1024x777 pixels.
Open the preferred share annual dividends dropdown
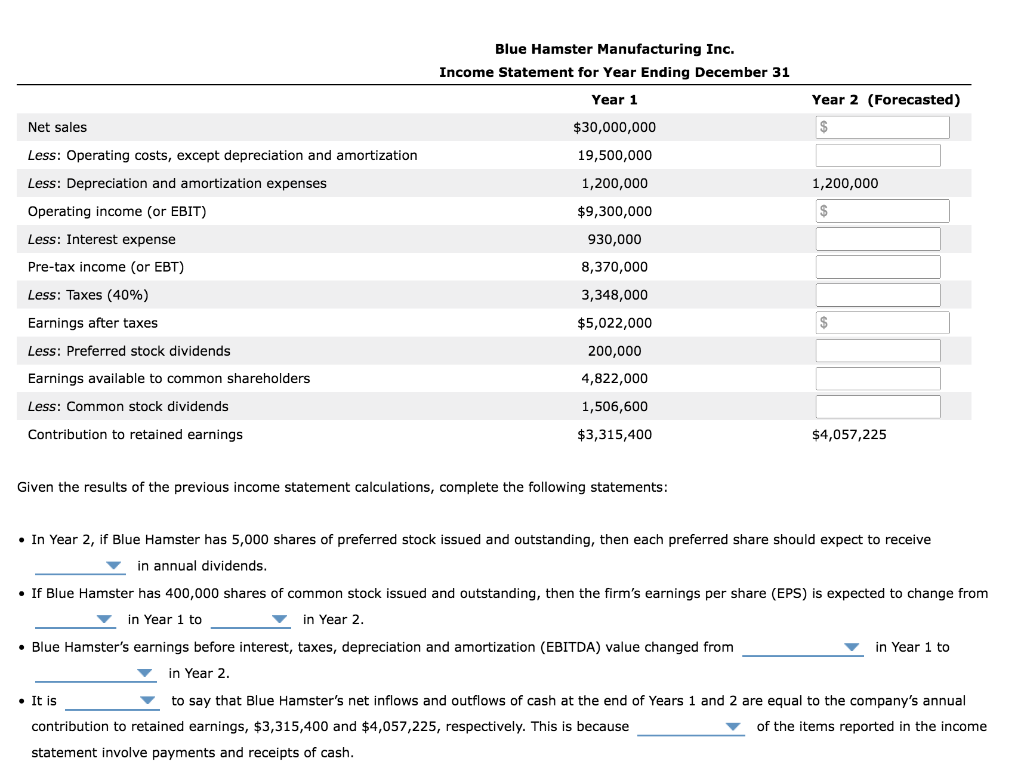80,565
